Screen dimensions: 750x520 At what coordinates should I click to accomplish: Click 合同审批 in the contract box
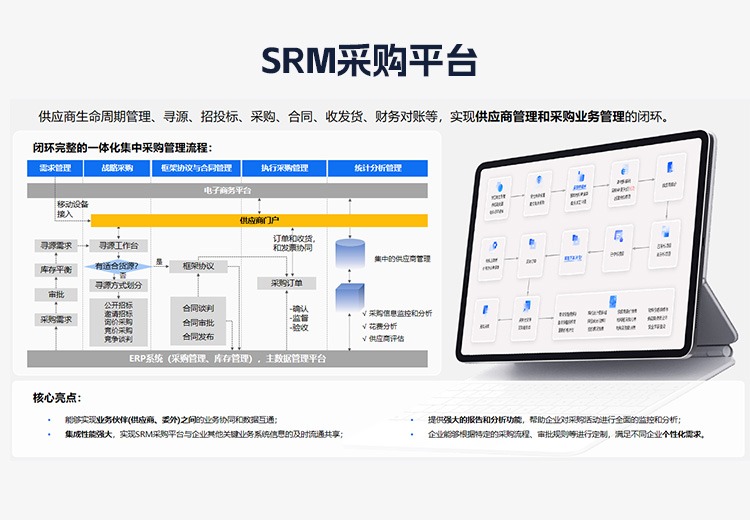tap(199, 323)
